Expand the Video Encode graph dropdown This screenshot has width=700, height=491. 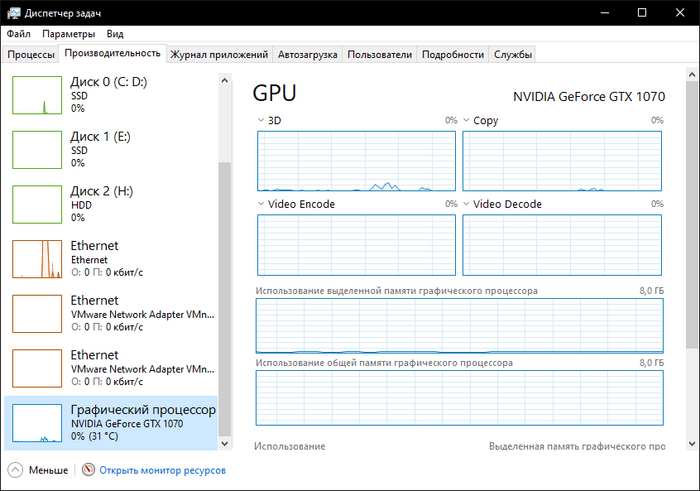tap(262, 204)
